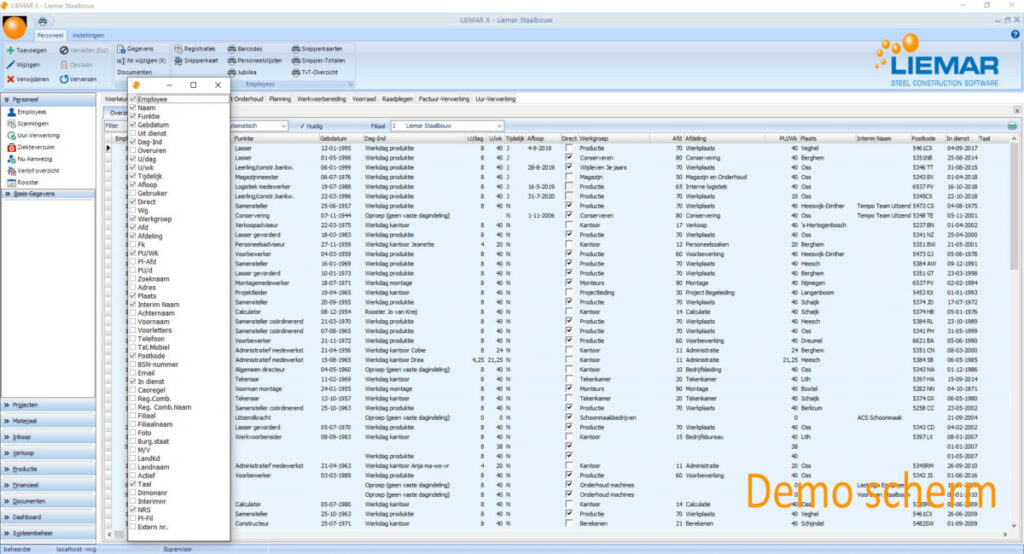Click the Employees person icon in sidebar

pyautogui.click(x=11, y=112)
